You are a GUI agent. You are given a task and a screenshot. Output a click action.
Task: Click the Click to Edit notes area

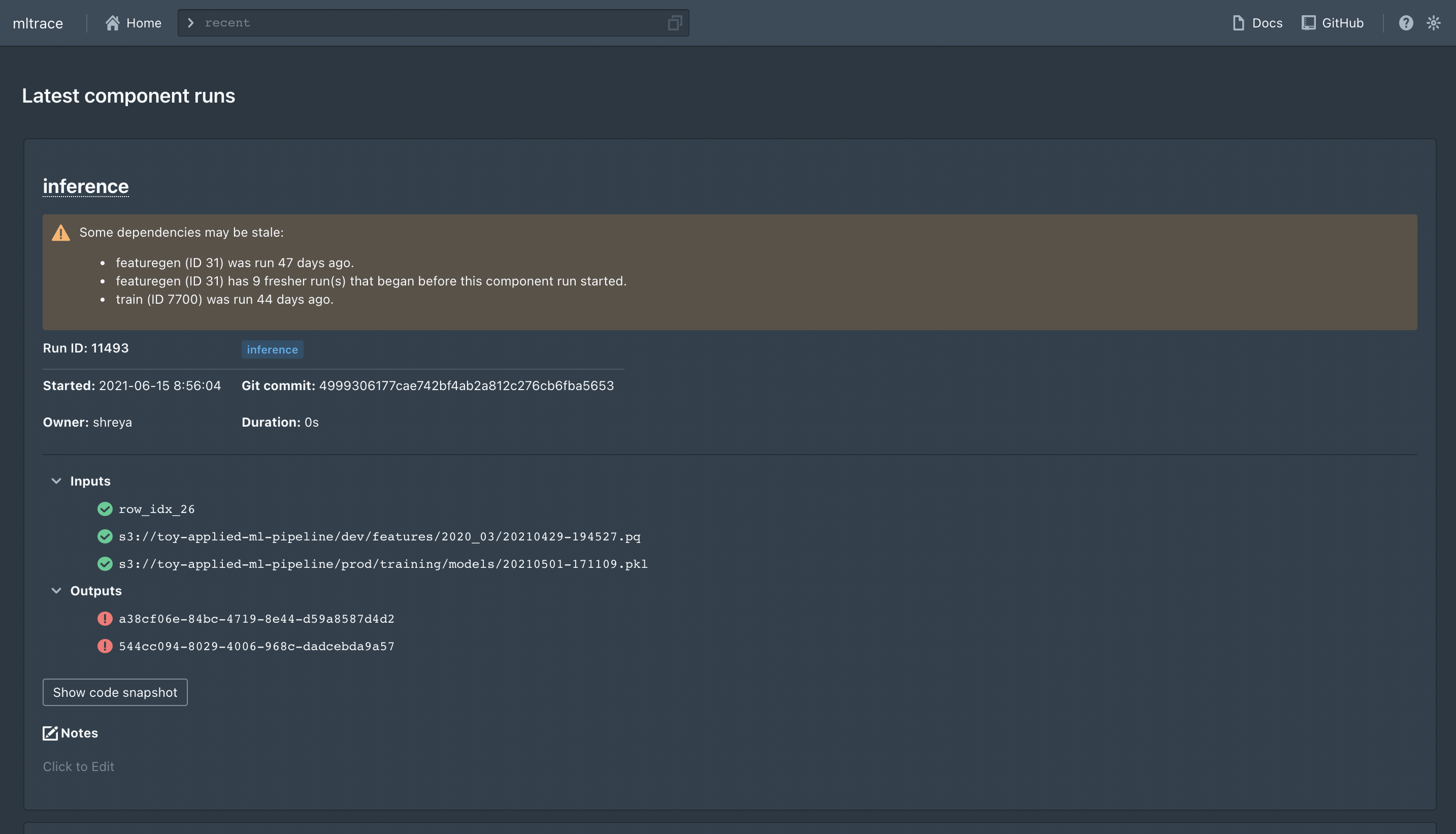(x=79, y=766)
